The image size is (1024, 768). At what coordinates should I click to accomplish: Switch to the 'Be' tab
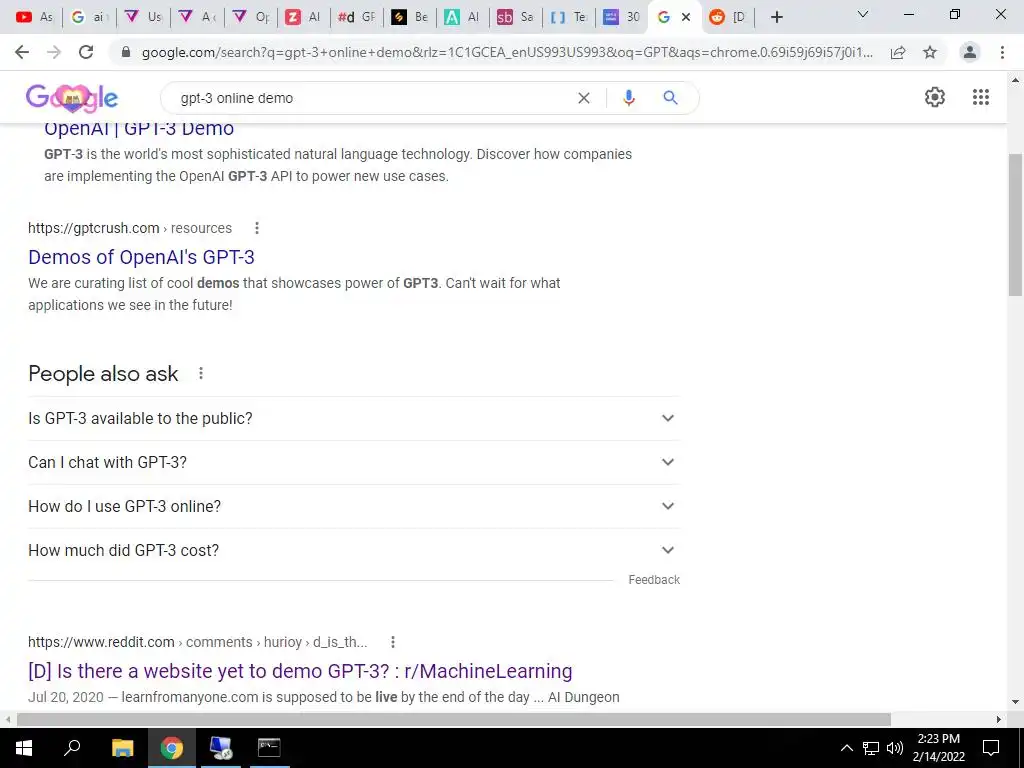411,17
